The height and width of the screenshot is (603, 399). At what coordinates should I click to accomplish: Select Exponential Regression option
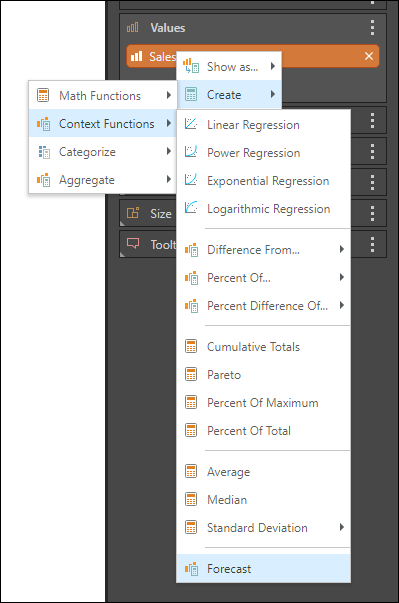tap(263, 180)
